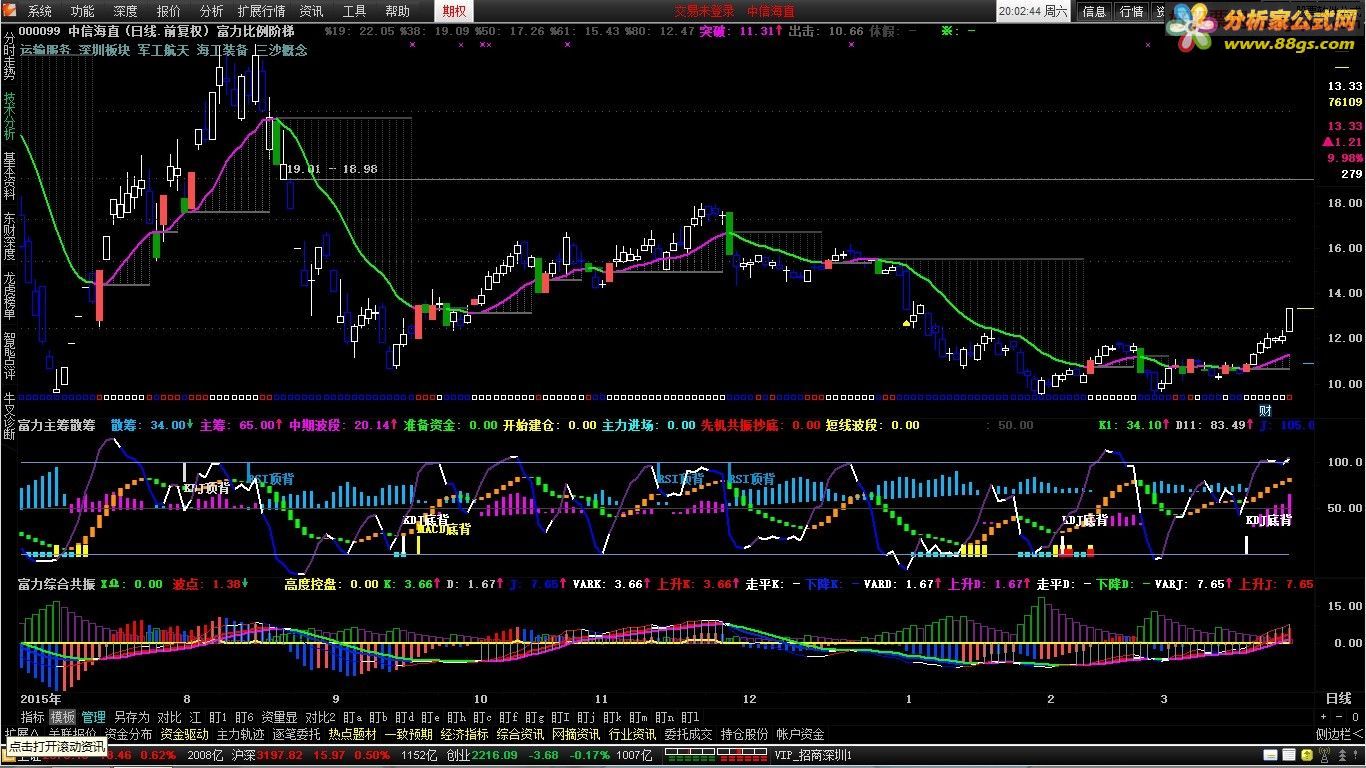Screen dimensions: 1366x768
Task: Open the 分时走势 side tab
Action: tap(9, 56)
